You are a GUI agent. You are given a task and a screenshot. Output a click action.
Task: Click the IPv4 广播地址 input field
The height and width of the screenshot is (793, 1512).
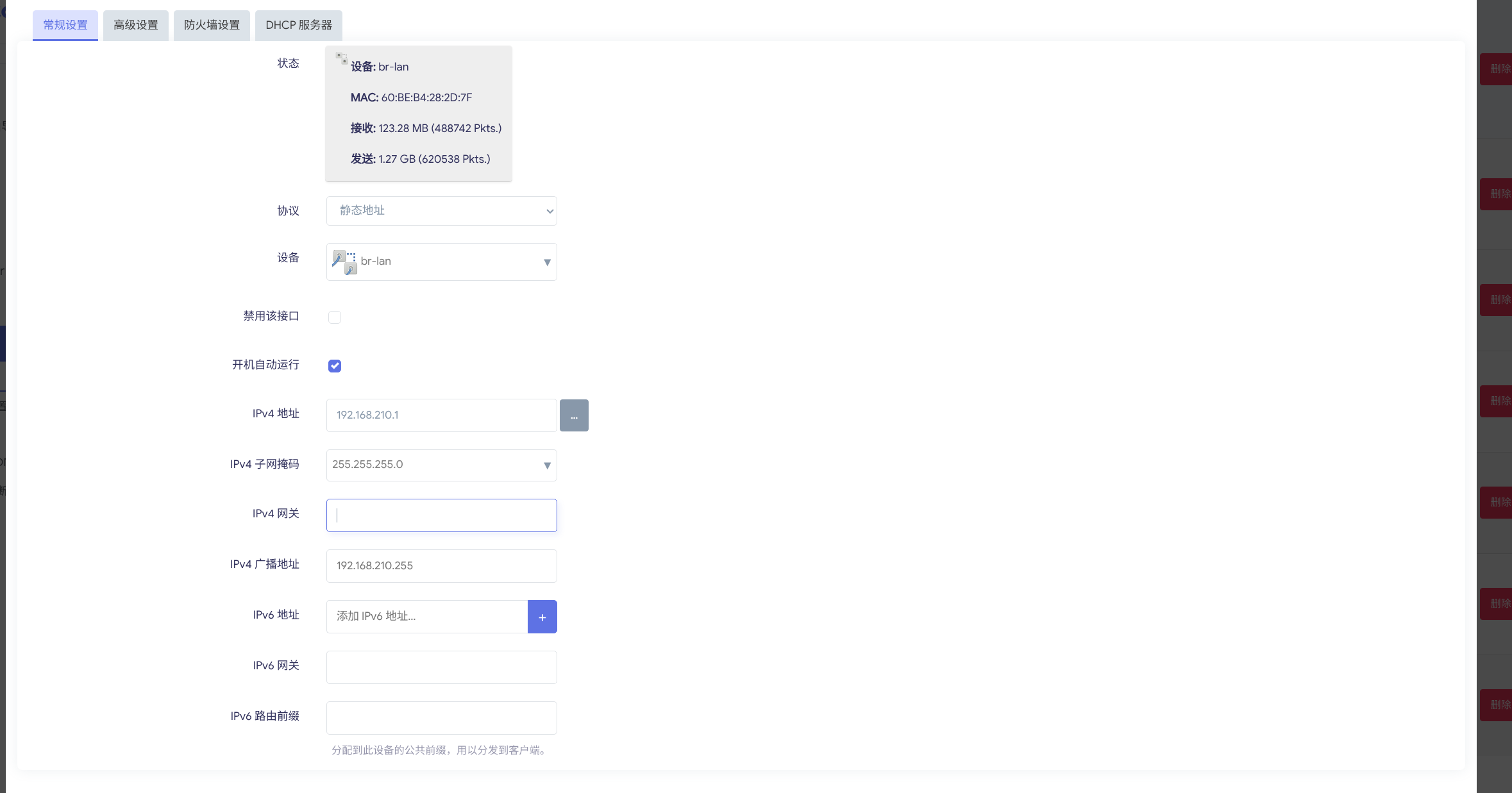pos(441,566)
